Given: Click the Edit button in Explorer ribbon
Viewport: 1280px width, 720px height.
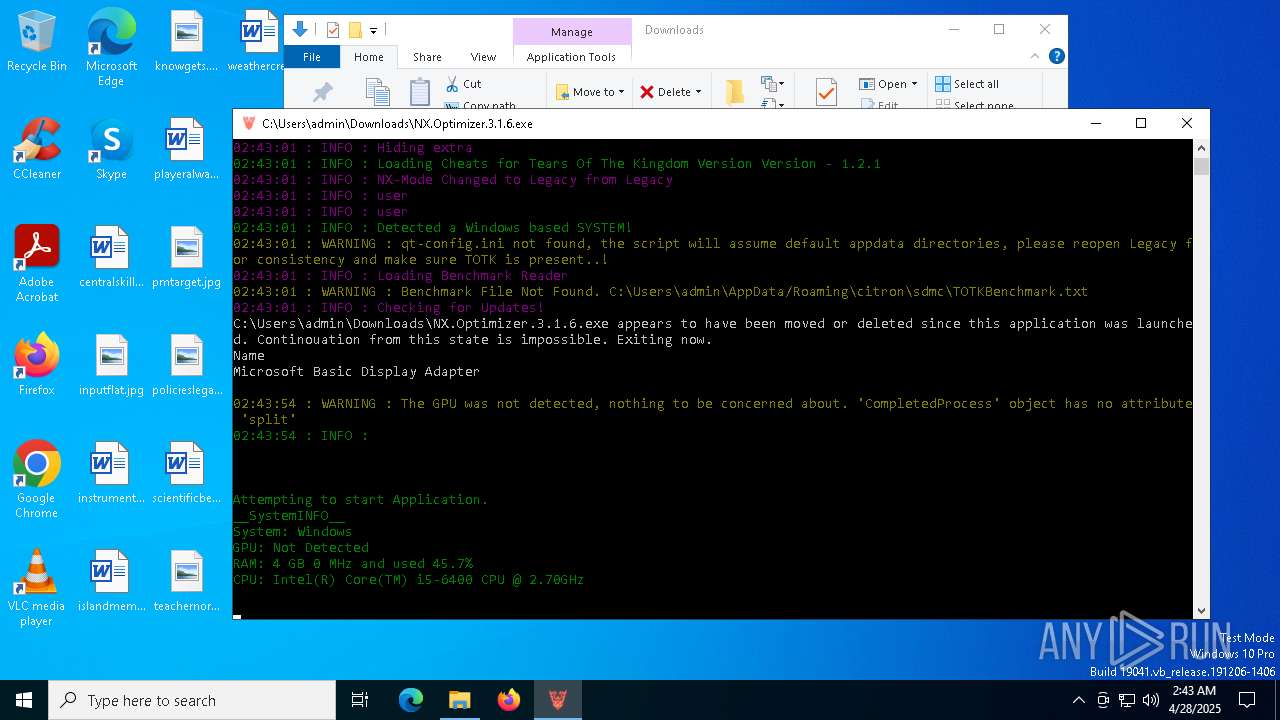Looking at the screenshot, I should (878, 104).
